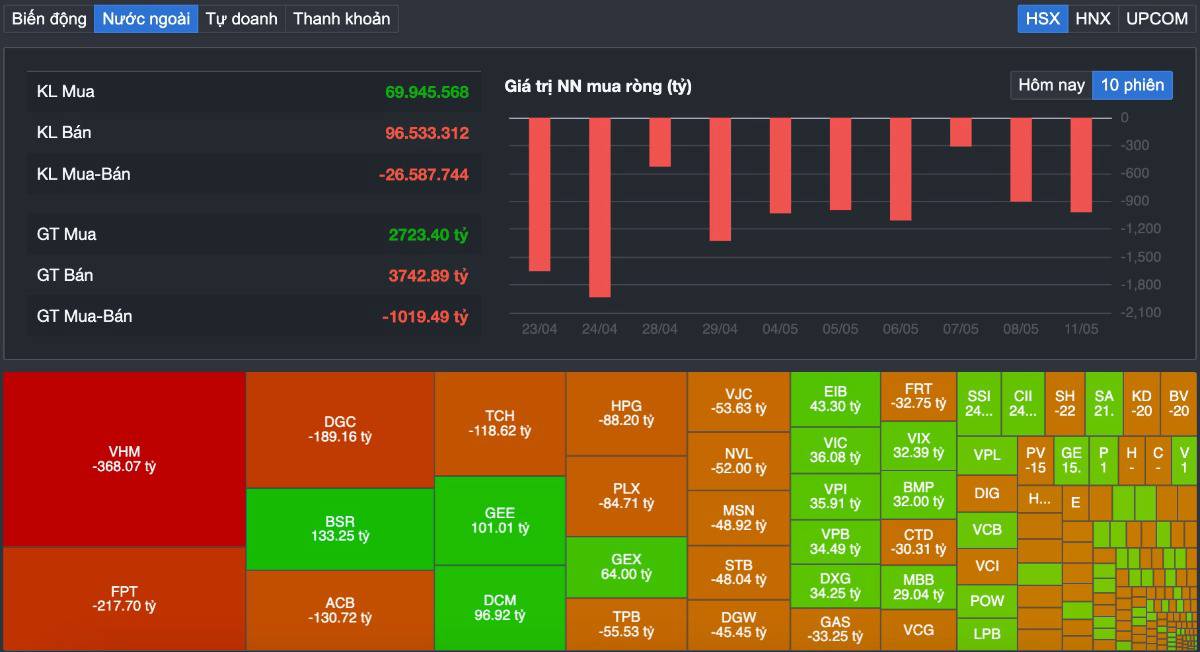The image size is (1200, 652).
Task: Click the 11/05 bar in chart
Action: point(1081,165)
